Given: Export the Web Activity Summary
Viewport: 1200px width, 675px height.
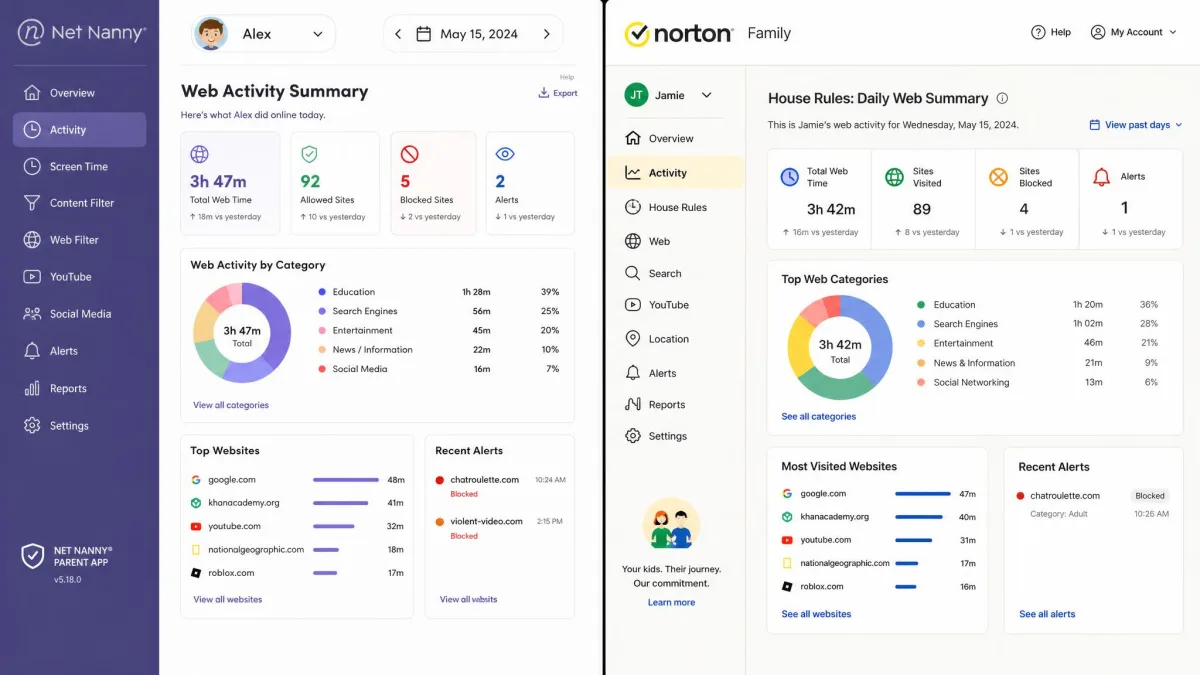Looking at the screenshot, I should click(558, 93).
